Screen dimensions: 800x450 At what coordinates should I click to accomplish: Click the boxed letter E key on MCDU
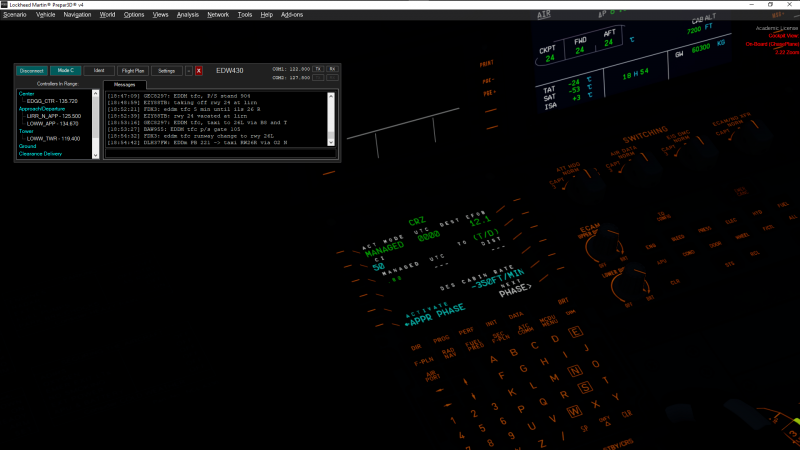pos(575,332)
